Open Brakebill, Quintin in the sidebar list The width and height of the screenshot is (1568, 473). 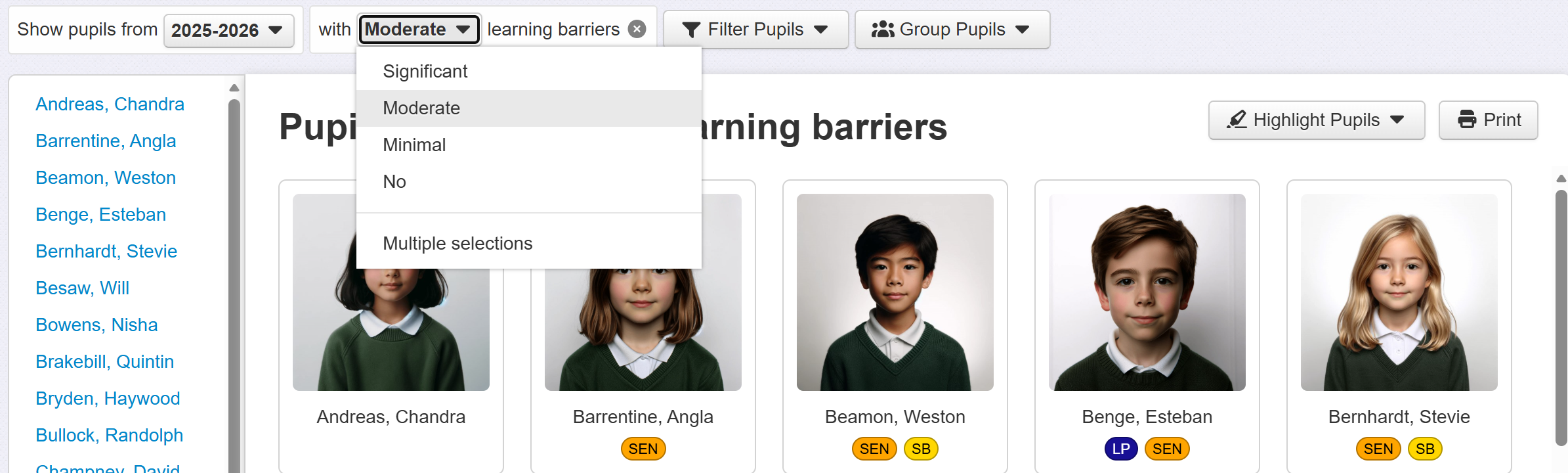(104, 361)
